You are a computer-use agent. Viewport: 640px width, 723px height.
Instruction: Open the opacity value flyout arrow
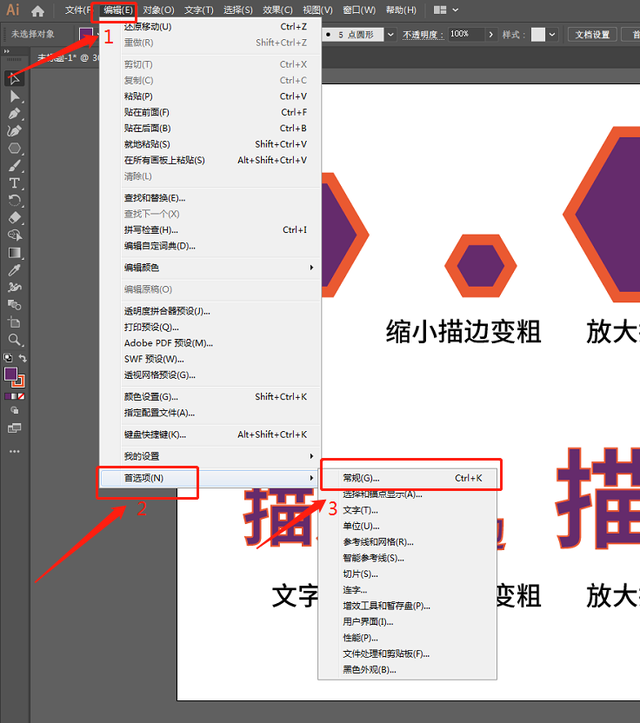(x=491, y=35)
